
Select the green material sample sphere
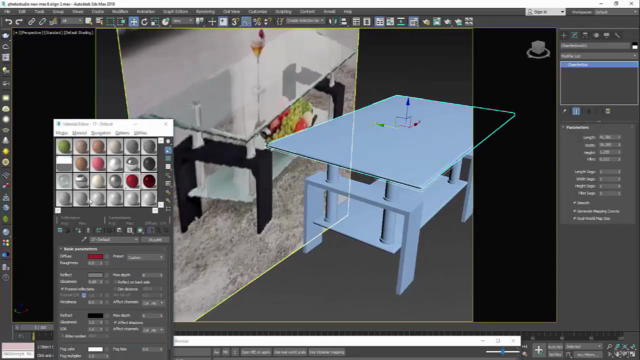[x=64, y=146]
